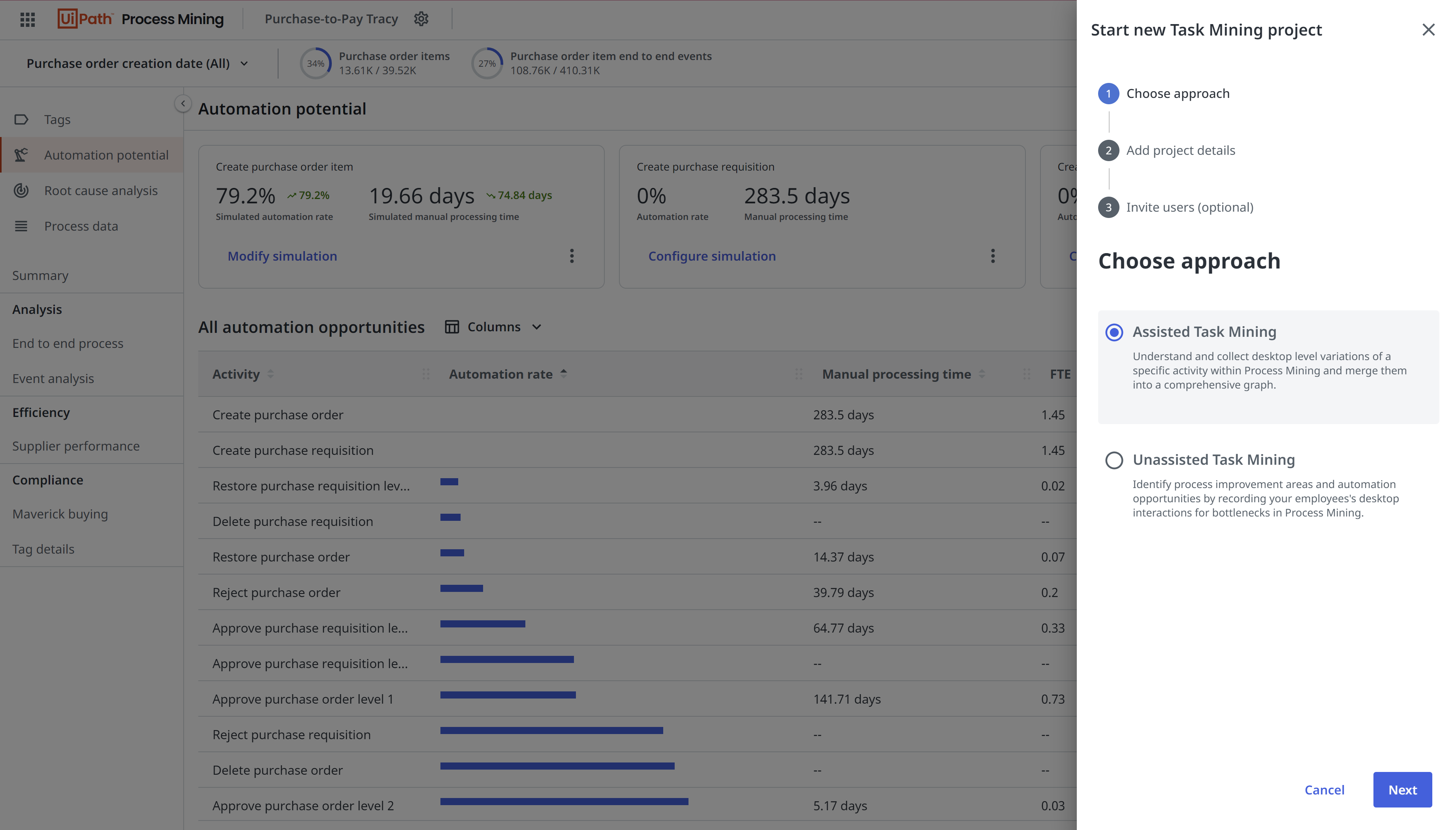Screen dimensions: 1456x830
Task: Select the Create purchase requisition row
Action: coord(638,450)
